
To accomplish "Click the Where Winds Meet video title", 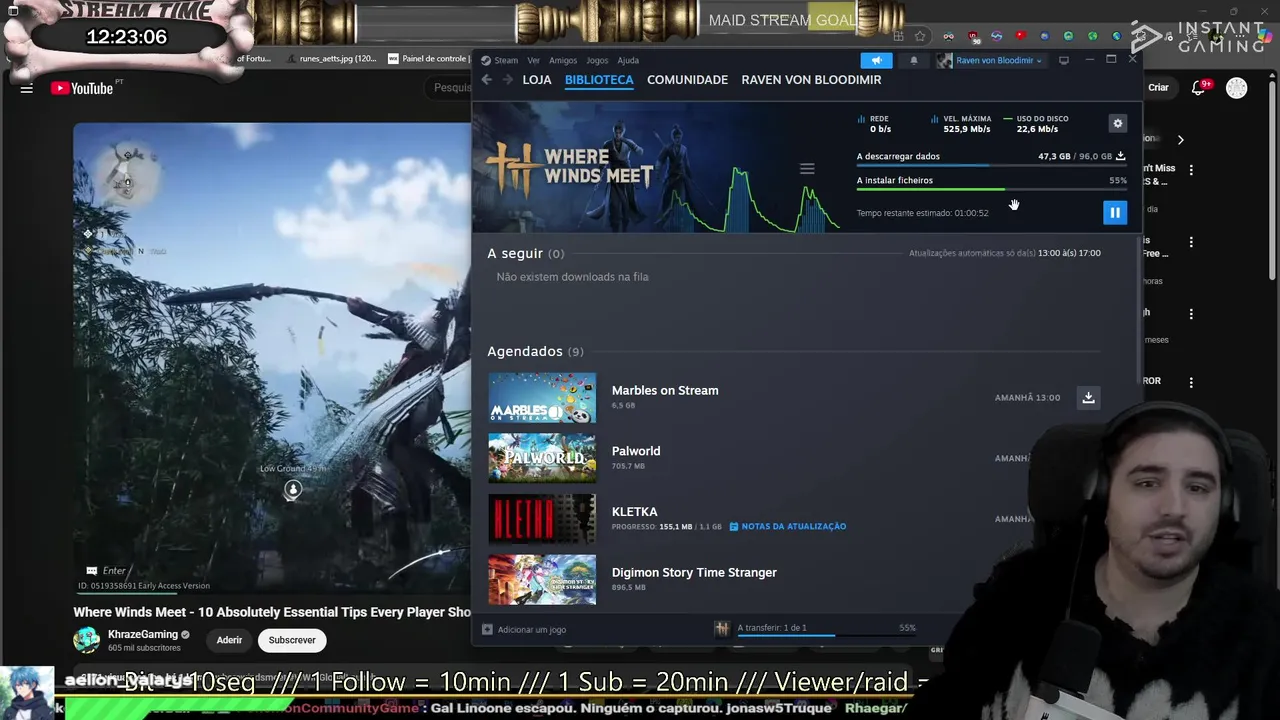I will click(272, 612).
